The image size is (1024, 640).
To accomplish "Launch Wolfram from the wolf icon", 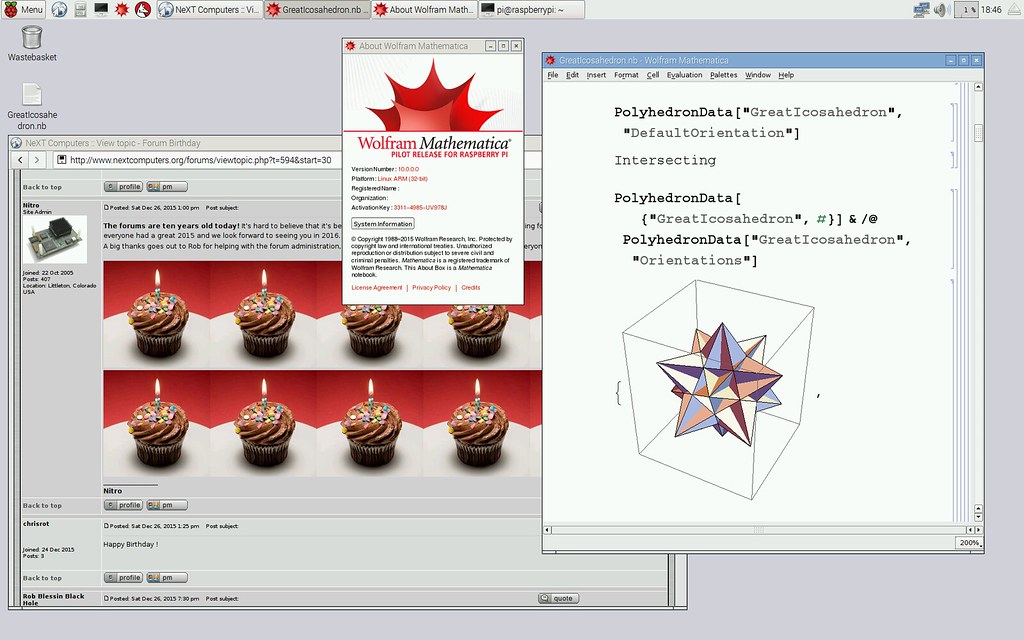I will click(143, 9).
